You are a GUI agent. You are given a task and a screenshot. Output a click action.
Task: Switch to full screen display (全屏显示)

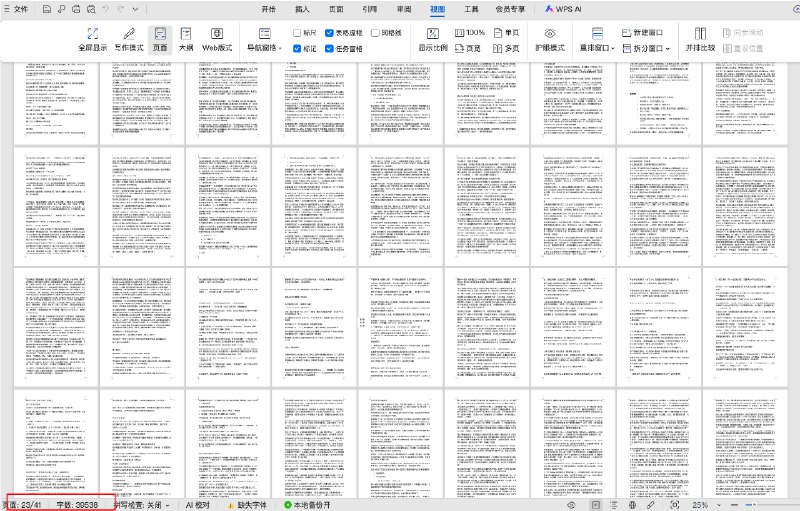(92, 38)
